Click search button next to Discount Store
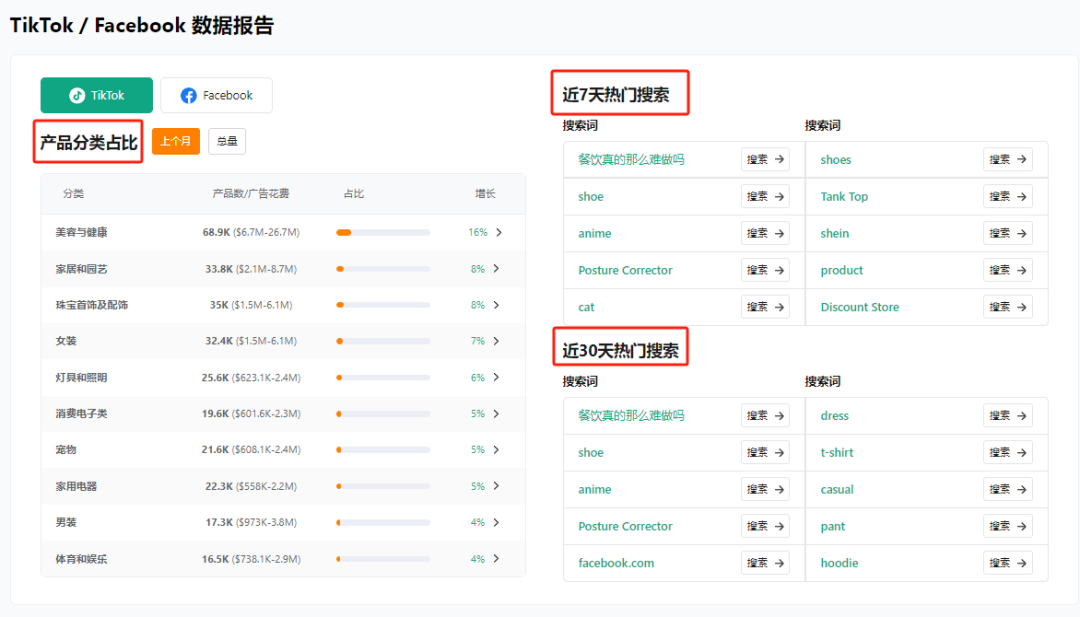 pyautogui.click(x=1007, y=307)
